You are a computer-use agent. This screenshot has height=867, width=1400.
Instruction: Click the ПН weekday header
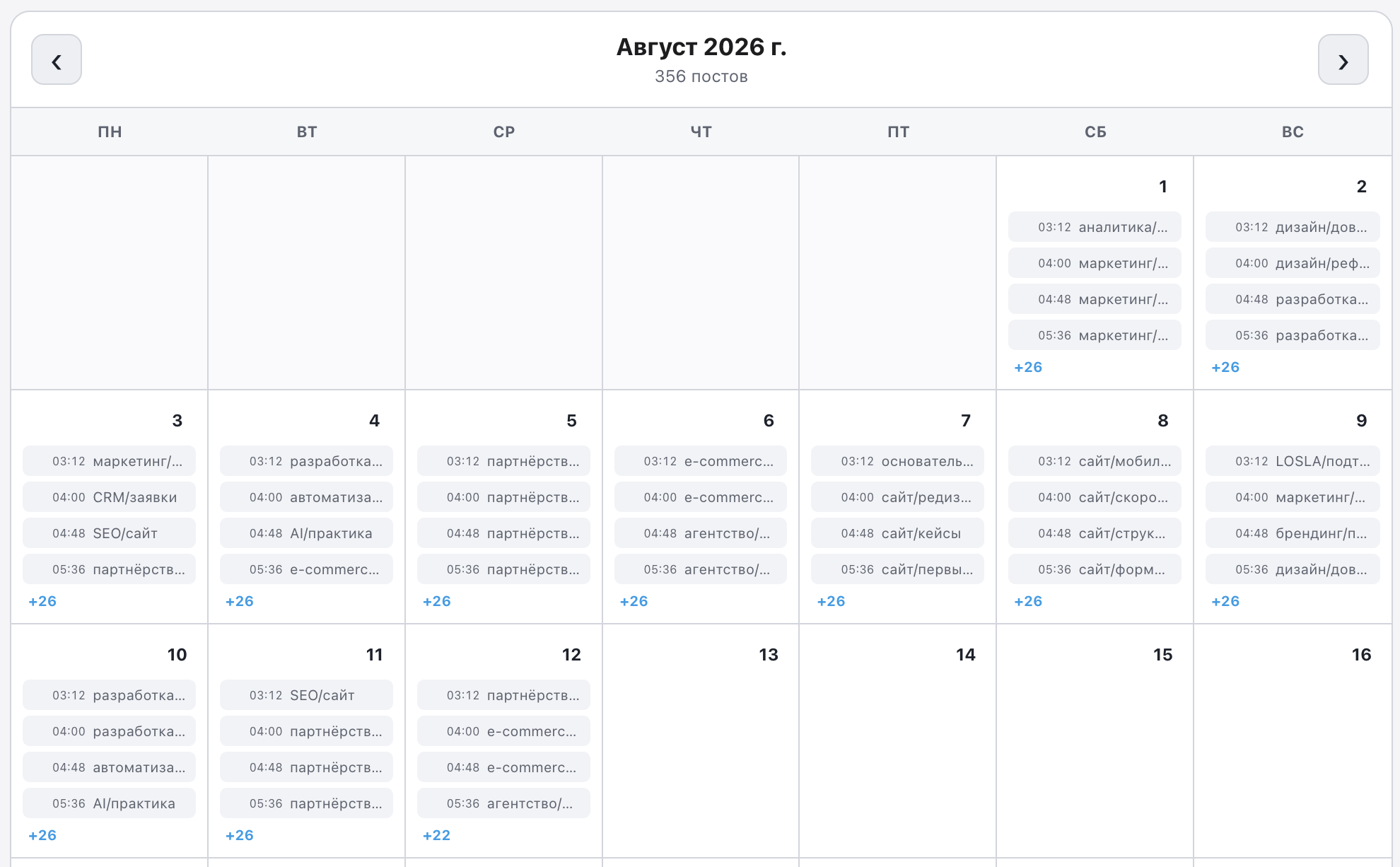[110, 132]
